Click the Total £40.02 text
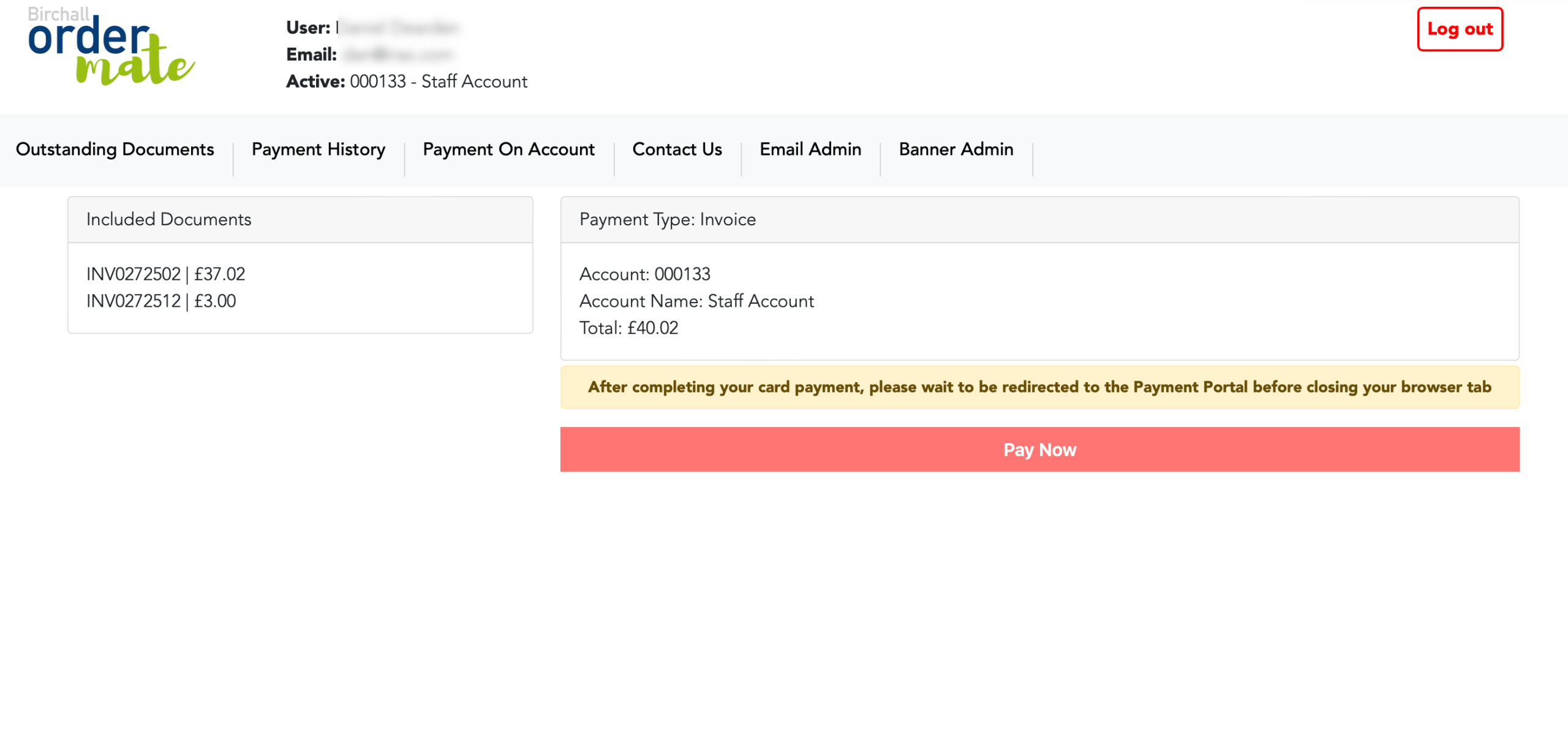The height and width of the screenshot is (752, 1568). point(628,328)
